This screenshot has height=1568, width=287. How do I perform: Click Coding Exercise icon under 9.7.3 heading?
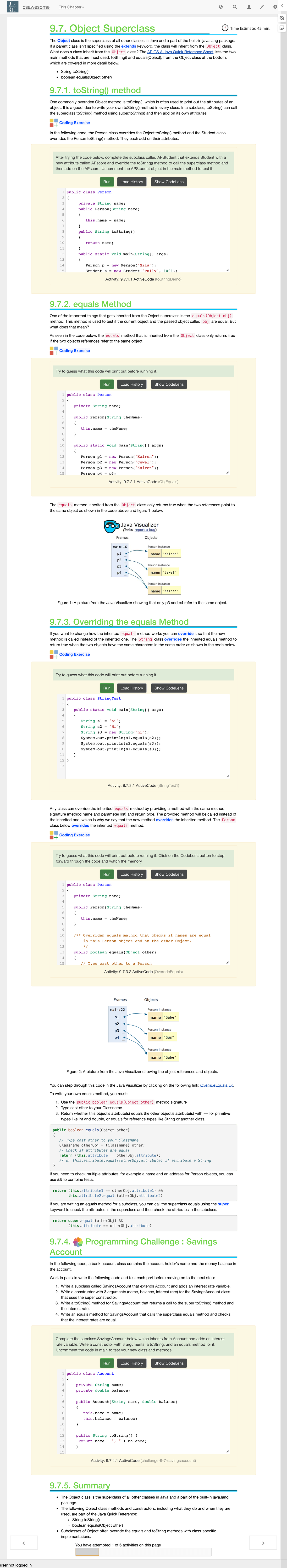pyautogui.click(x=54, y=654)
